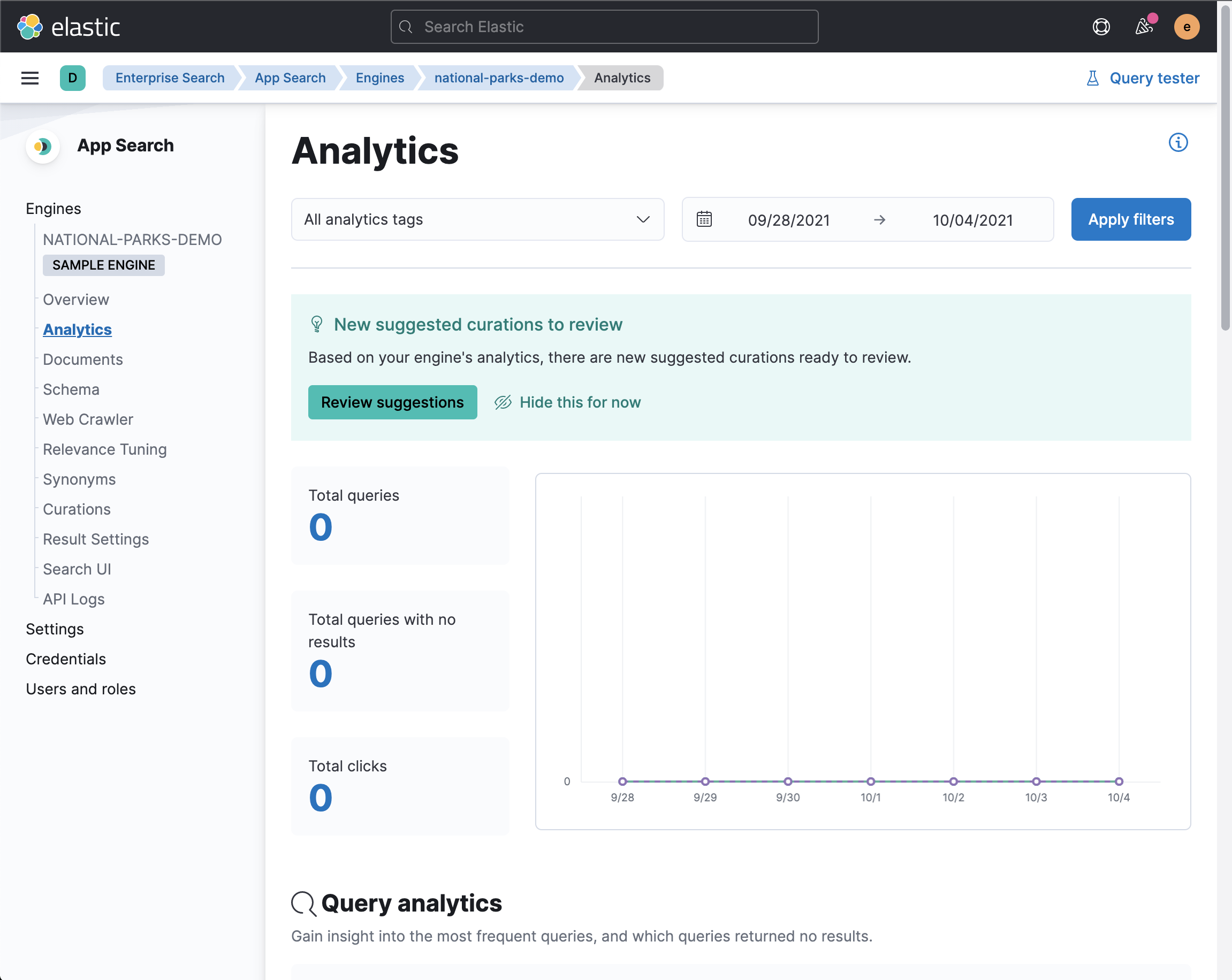Click the 10/1 data point on chart
The width and height of the screenshot is (1232, 980).
(x=870, y=781)
